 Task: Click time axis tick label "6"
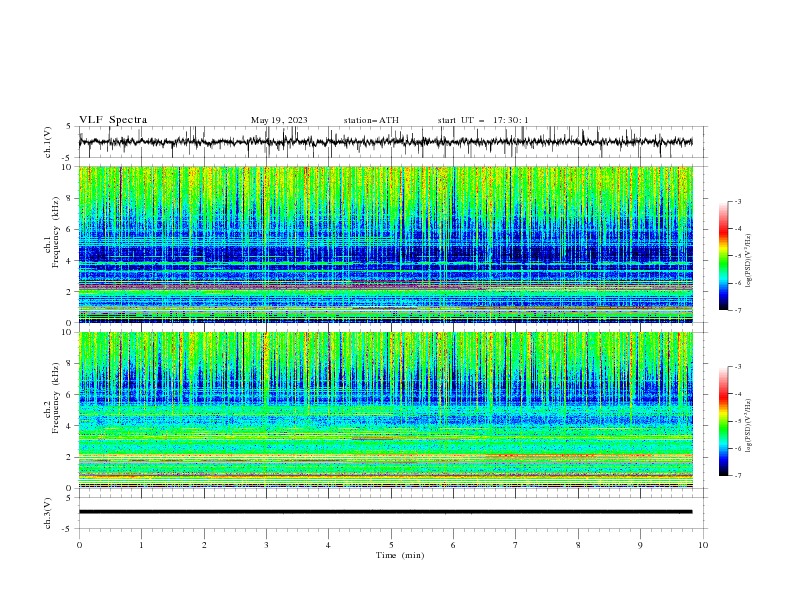pos(453,545)
